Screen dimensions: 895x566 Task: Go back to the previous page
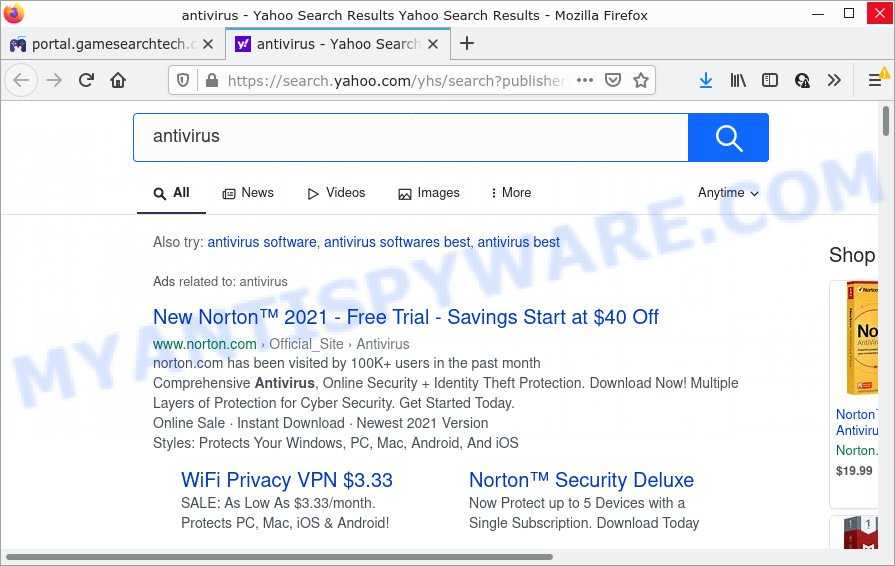click(21, 80)
